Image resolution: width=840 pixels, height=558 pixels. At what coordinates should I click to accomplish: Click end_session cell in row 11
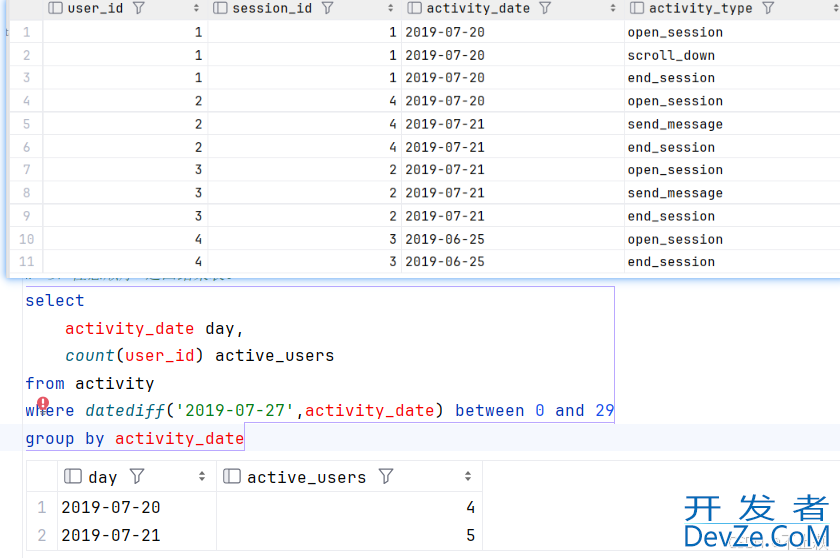(x=732, y=262)
